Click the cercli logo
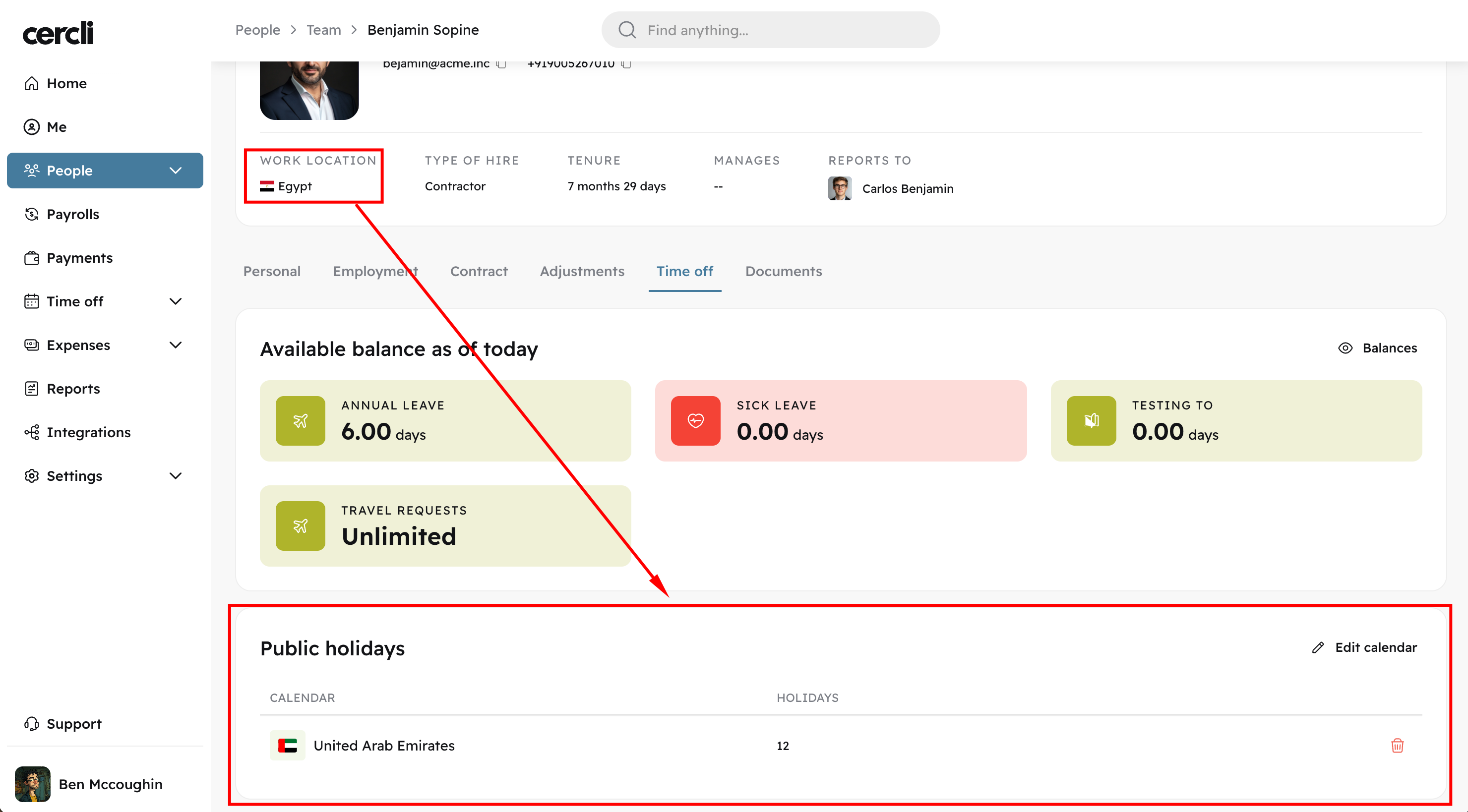Viewport: 1468px width, 812px height. tap(58, 33)
